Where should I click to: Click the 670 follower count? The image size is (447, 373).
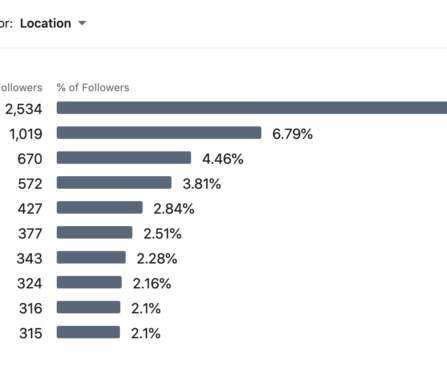coord(30,159)
